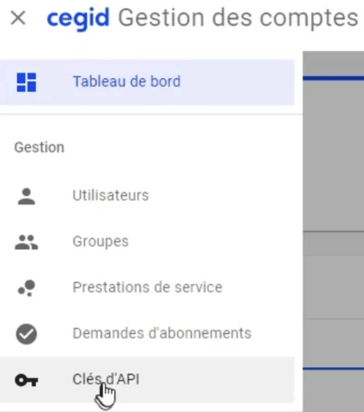364x412 pixels.
Task: Open Prestations de service
Action: pyautogui.click(x=147, y=288)
